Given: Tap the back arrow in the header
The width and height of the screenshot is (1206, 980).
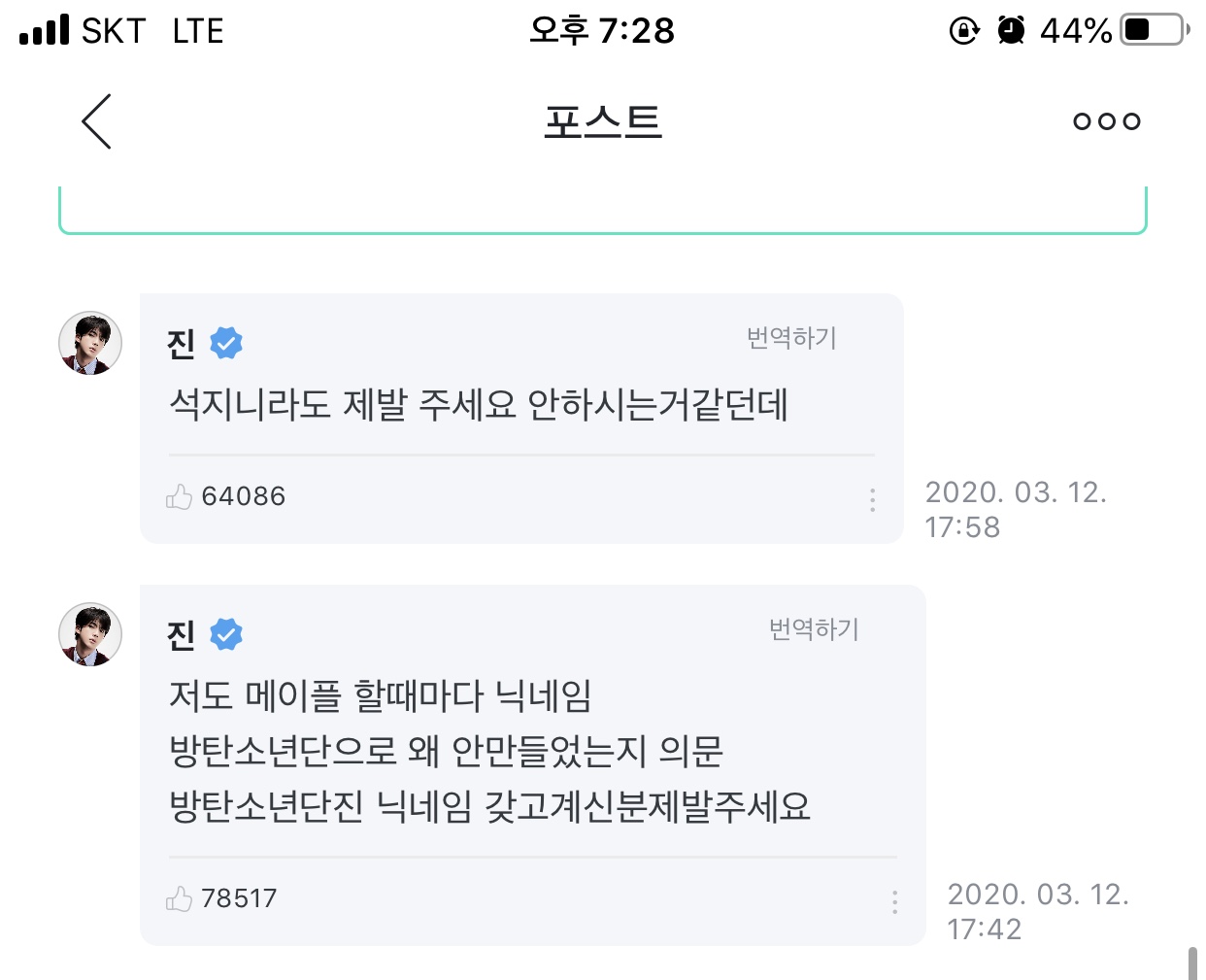Looking at the screenshot, I should (96, 121).
